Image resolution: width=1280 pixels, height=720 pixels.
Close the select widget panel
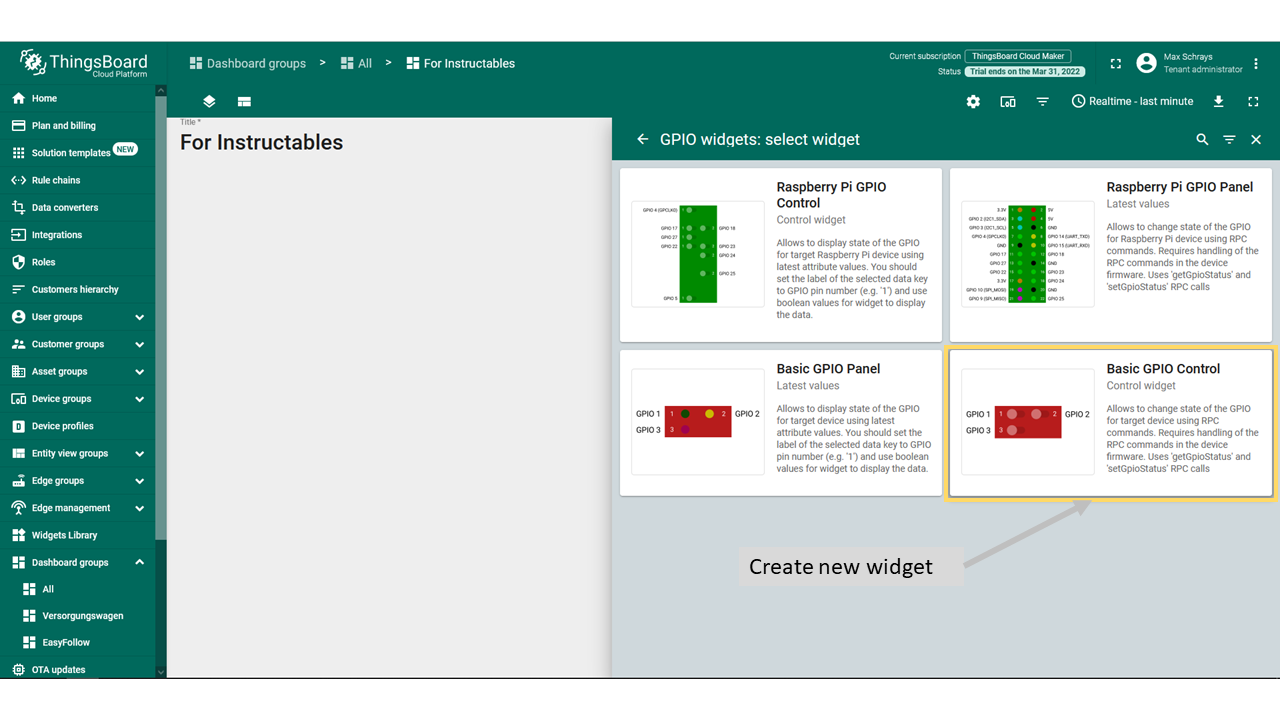(1256, 139)
